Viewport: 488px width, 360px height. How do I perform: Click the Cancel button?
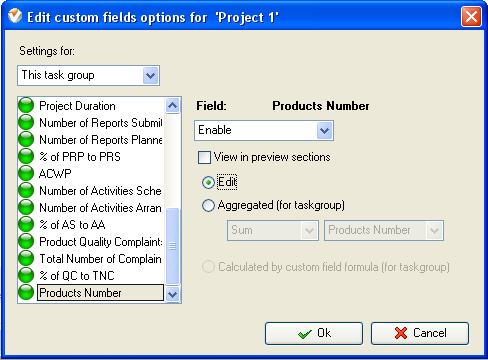(420, 333)
